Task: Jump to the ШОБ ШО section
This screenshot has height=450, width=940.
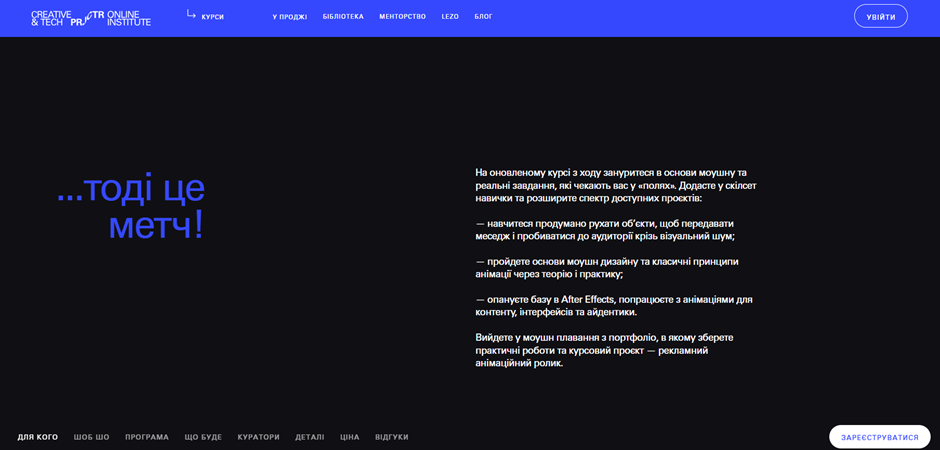Action: (x=92, y=437)
